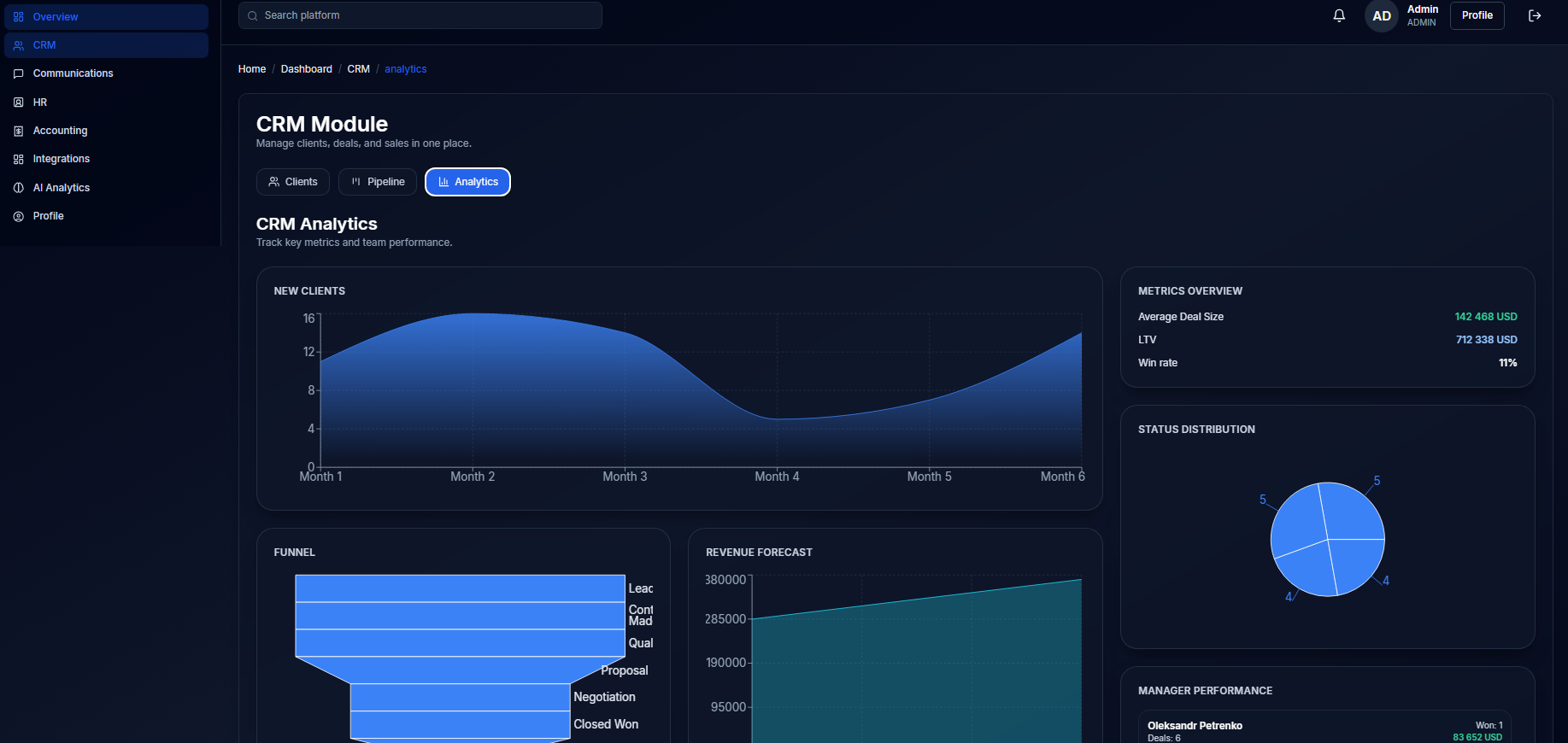Open Overview in the sidebar
This screenshot has height=743, width=1568.
(x=106, y=17)
